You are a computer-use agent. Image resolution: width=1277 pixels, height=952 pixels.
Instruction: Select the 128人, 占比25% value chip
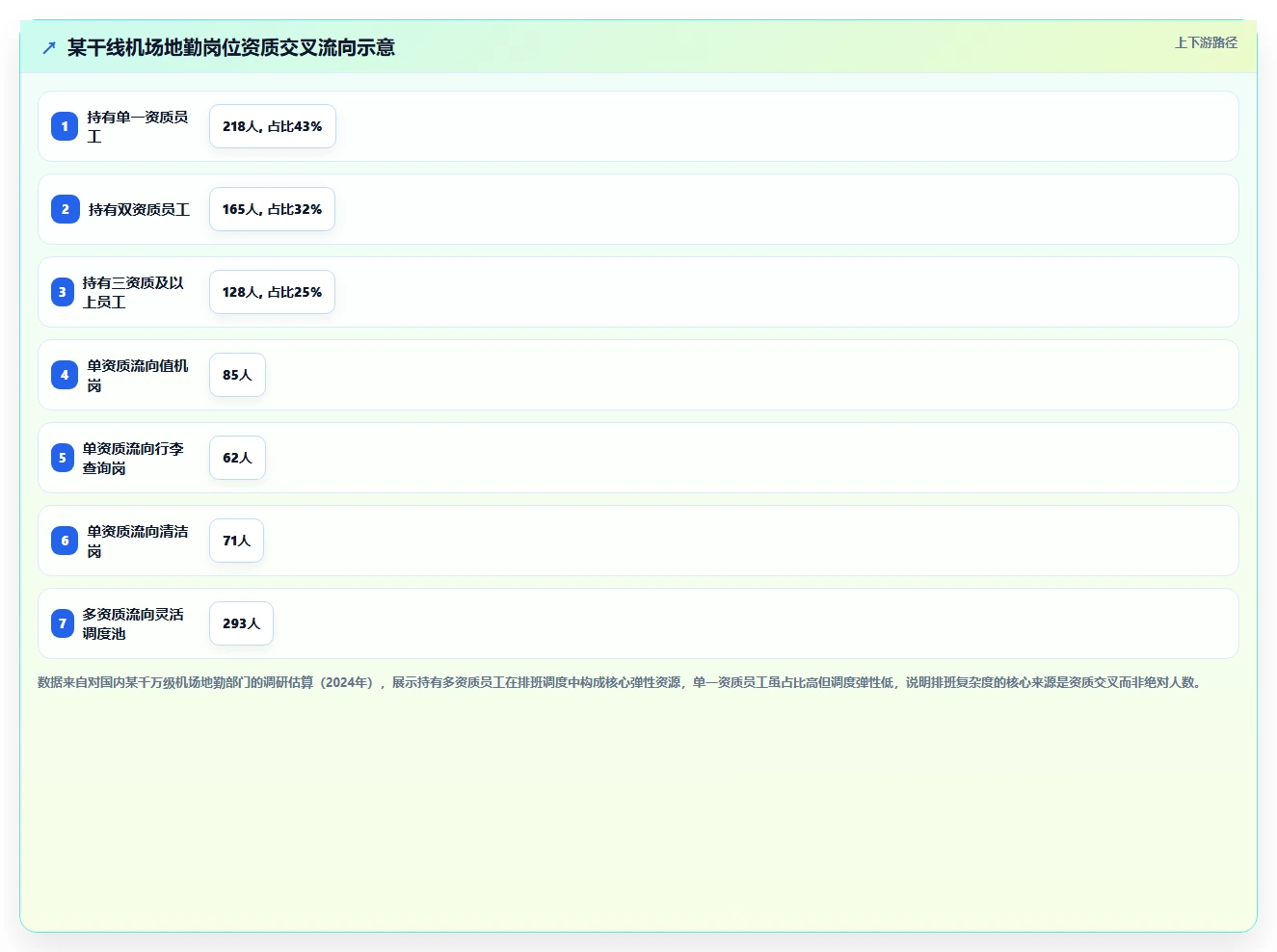point(272,292)
